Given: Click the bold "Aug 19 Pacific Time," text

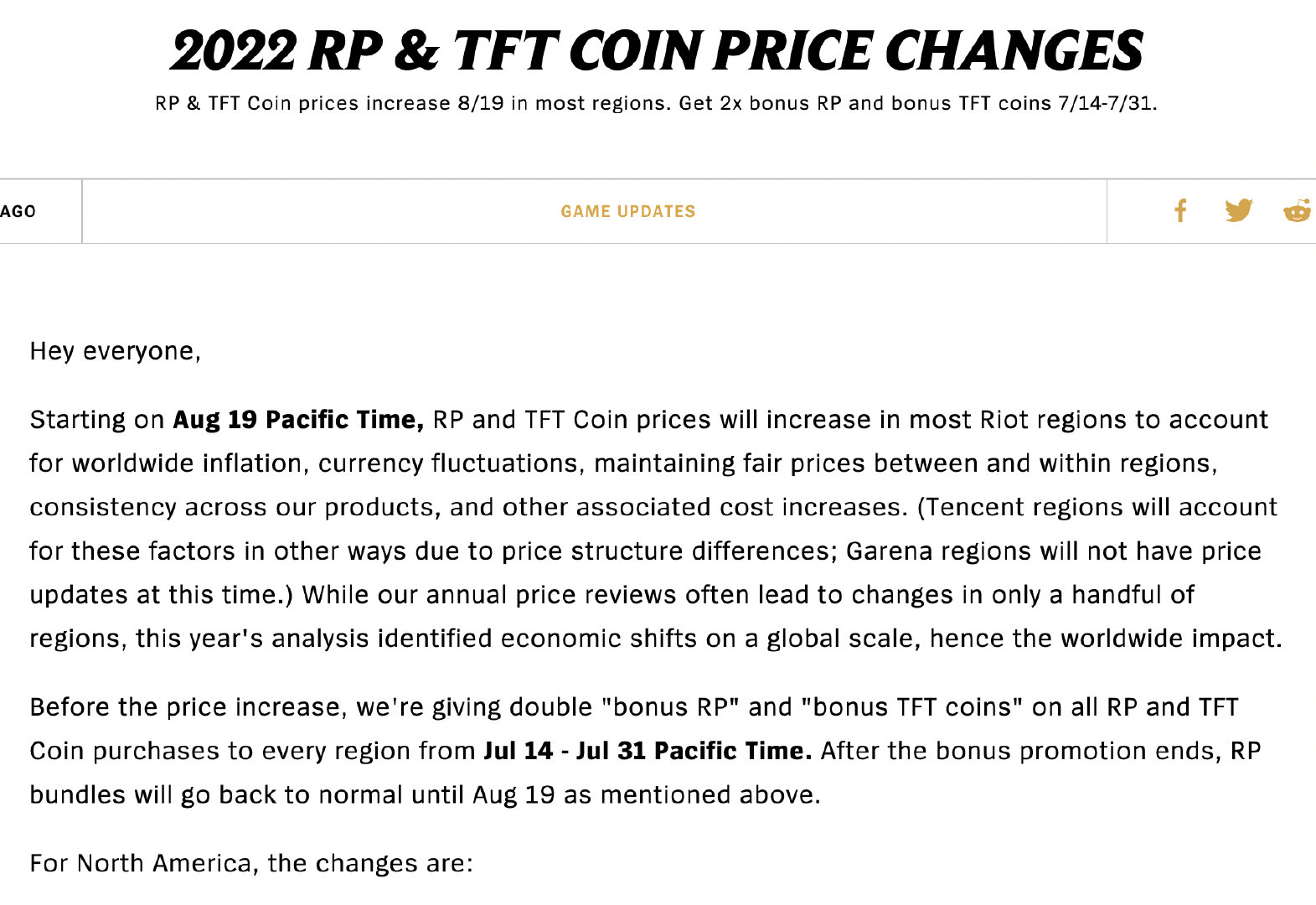Looking at the screenshot, I should tap(298, 420).
